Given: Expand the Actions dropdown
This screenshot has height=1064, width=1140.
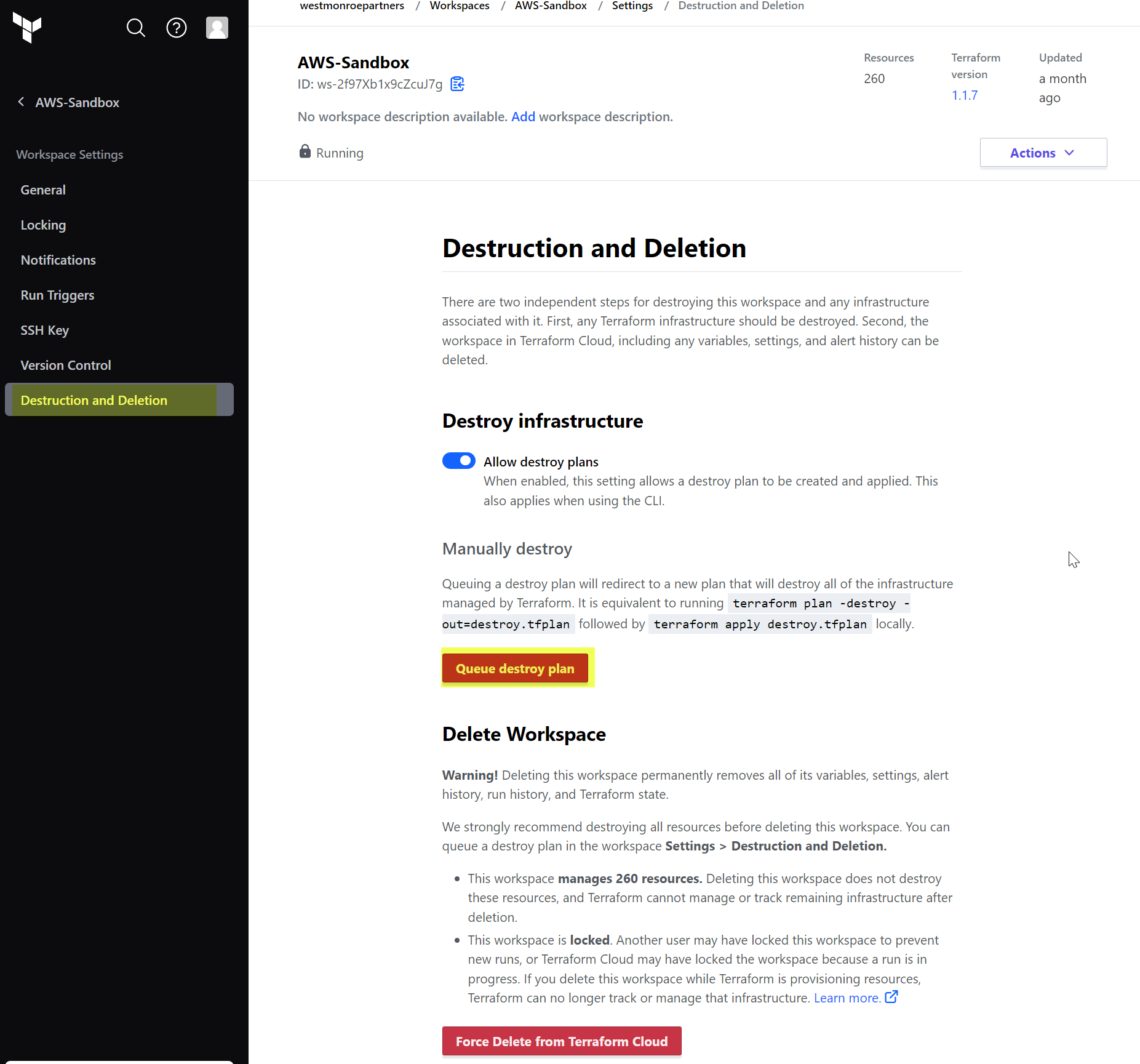Looking at the screenshot, I should point(1043,153).
